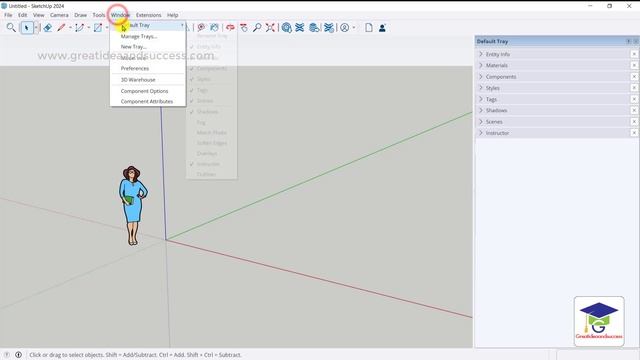This screenshot has width=640, height=360.
Task: Select the Arc drawing tool
Action: (79, 28)
